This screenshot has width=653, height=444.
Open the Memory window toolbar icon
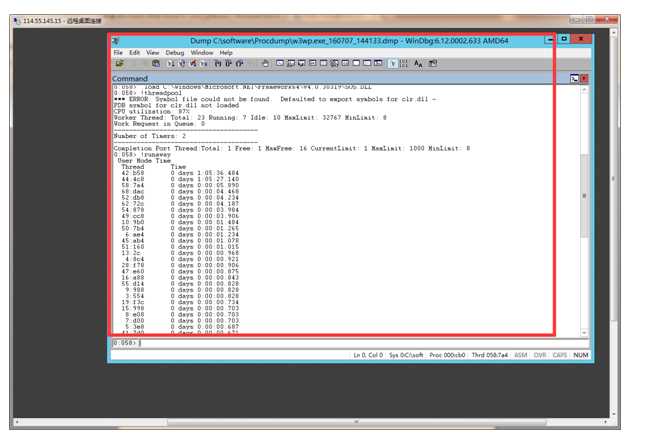click(323, 63)
